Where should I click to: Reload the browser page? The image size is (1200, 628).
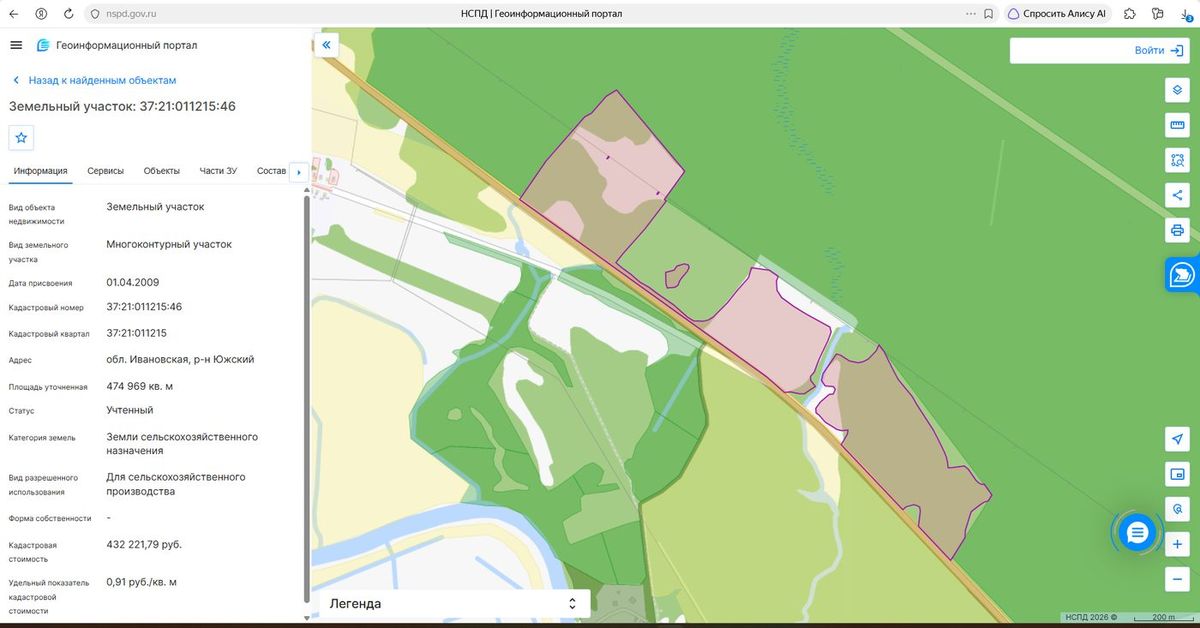click(68, 14)
